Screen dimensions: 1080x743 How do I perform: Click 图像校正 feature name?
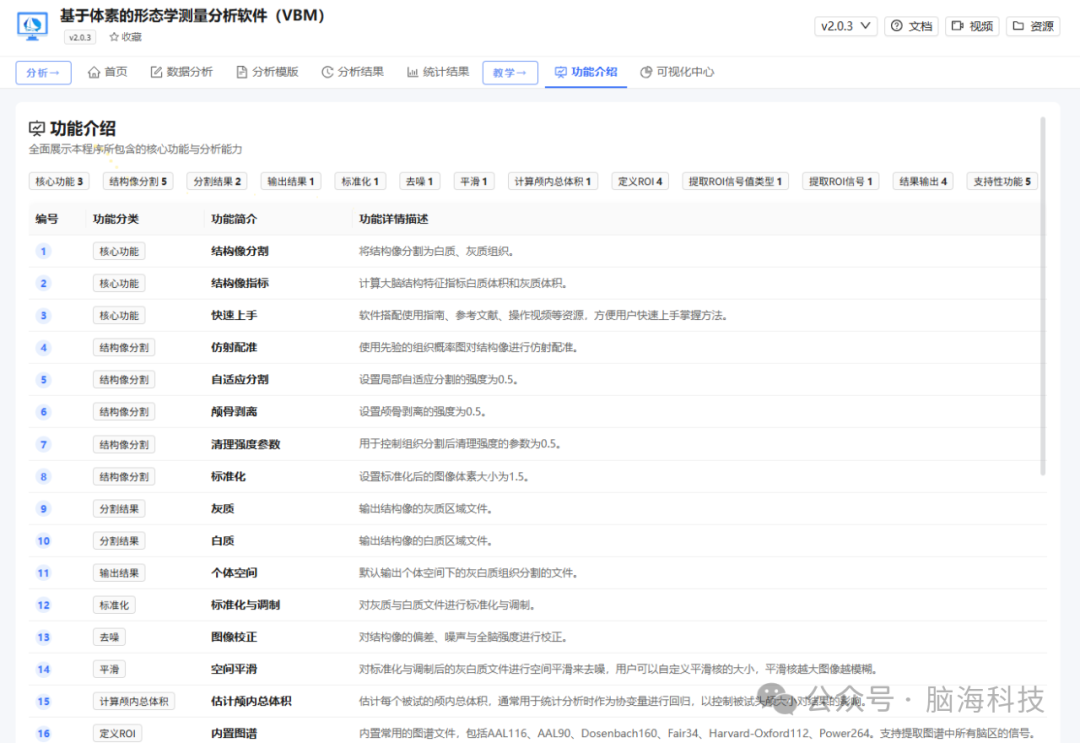(234, 637)
